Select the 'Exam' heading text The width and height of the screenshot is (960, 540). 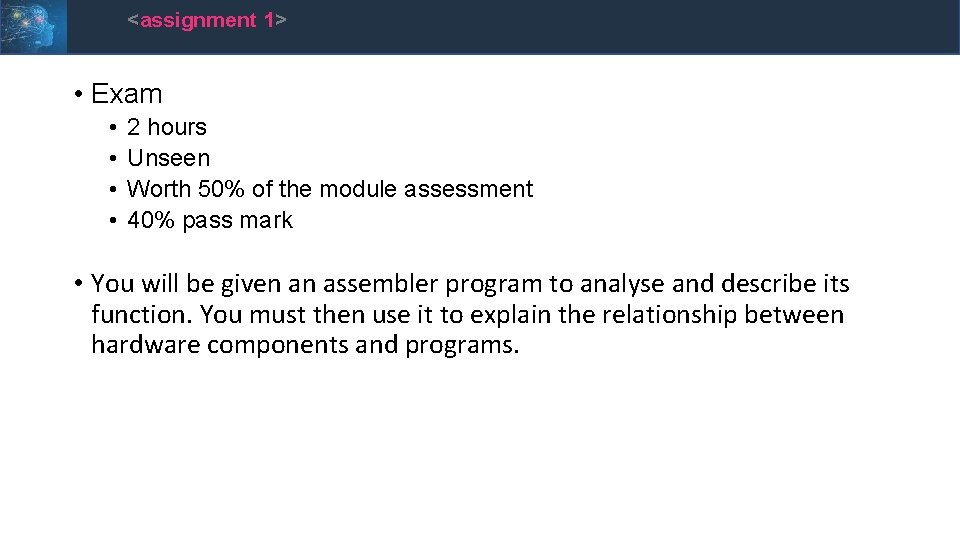click(x=127, y=94)
